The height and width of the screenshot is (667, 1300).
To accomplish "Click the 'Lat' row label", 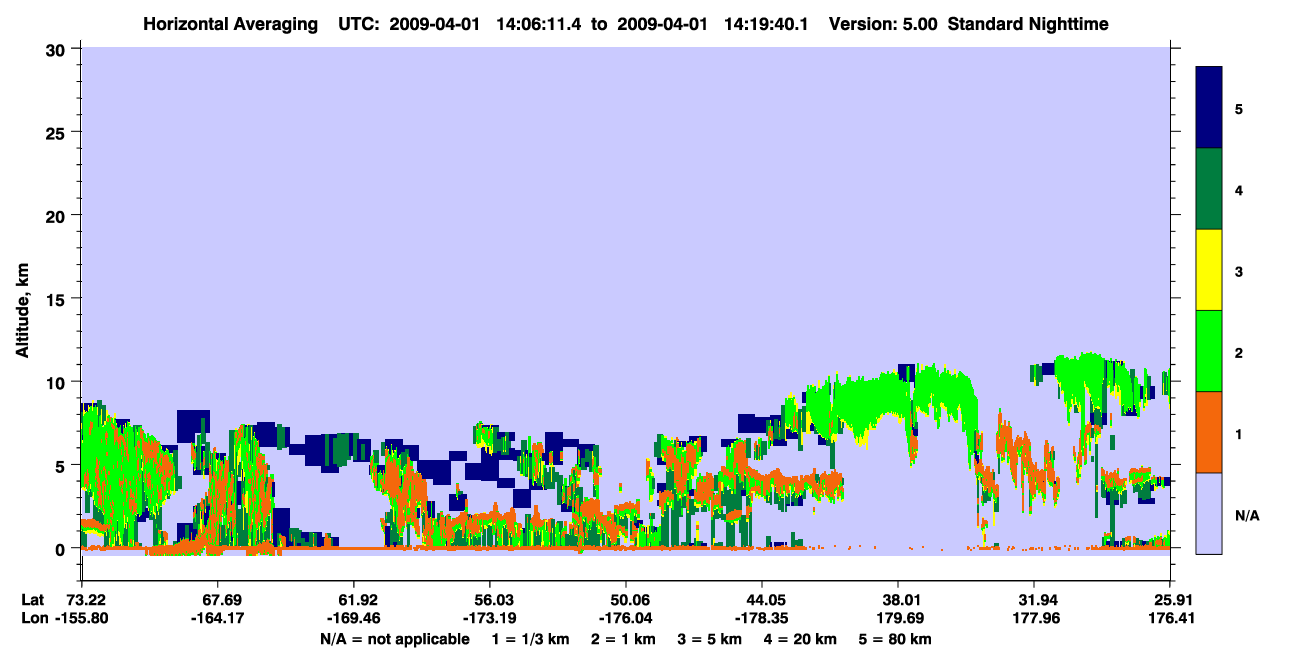I will tap(33, 600).
